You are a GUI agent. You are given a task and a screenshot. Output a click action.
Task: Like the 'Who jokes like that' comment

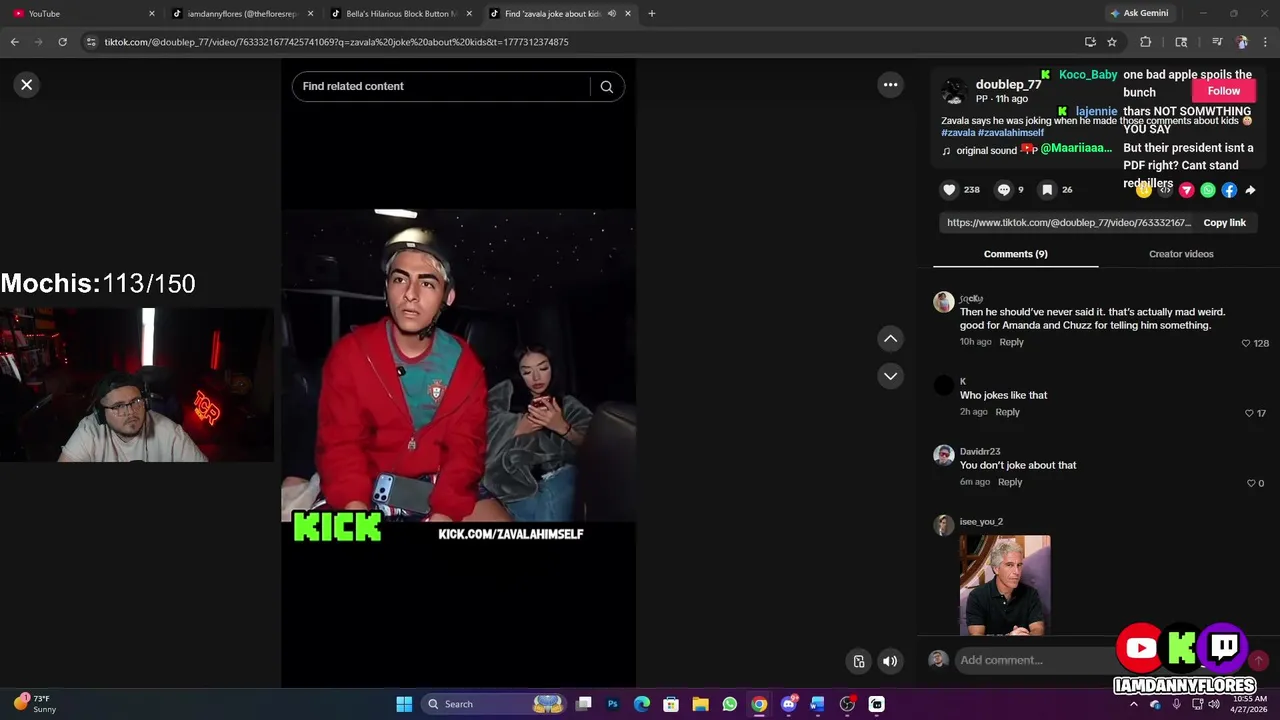[1249, 413]
